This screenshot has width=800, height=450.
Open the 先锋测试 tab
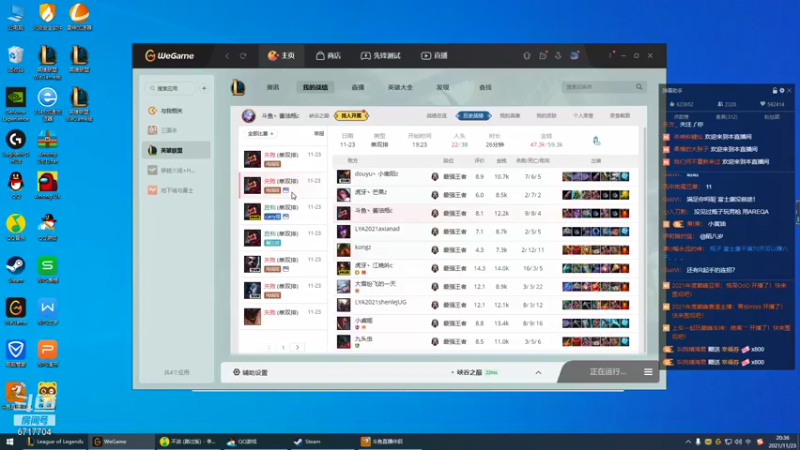point(381,56)
